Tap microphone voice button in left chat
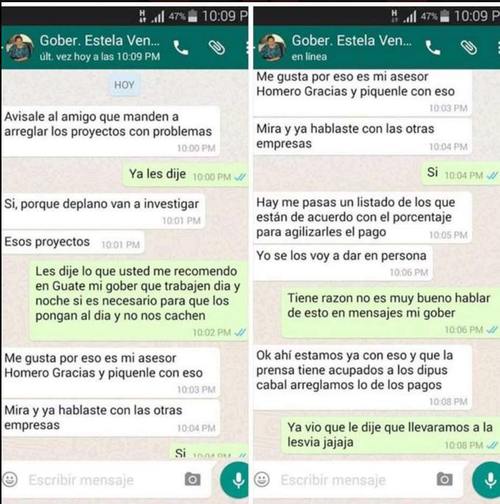This screenshot has height=504, width=500. (235, 480)
